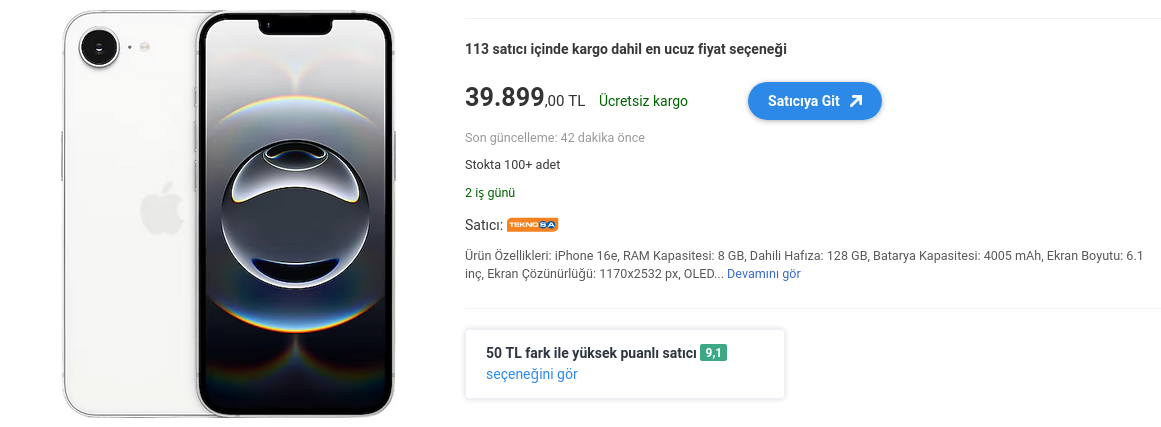Click the notch at top of phone screen

pos(295,27)
